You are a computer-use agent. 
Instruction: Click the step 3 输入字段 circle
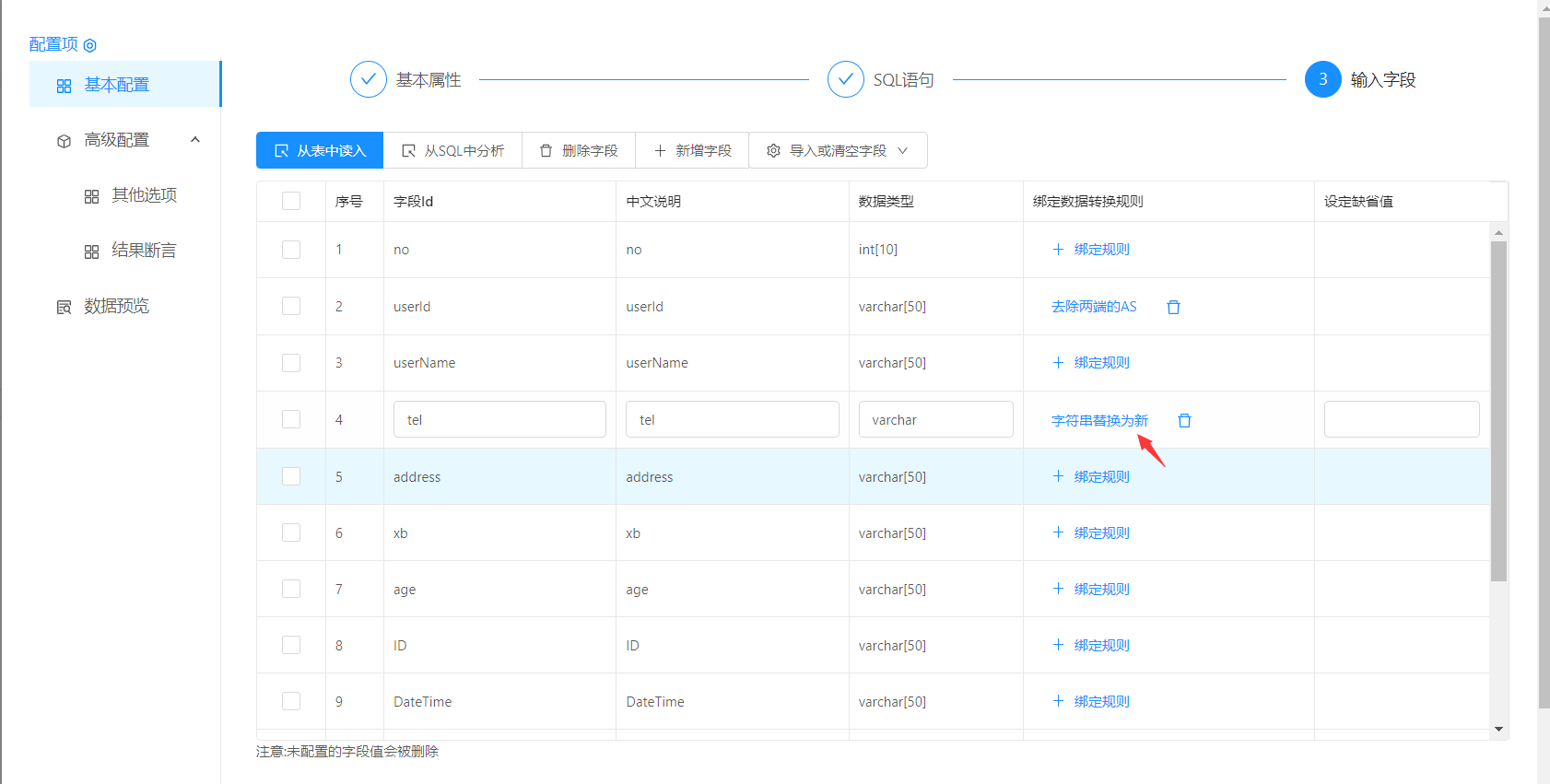pos(1322,79)
